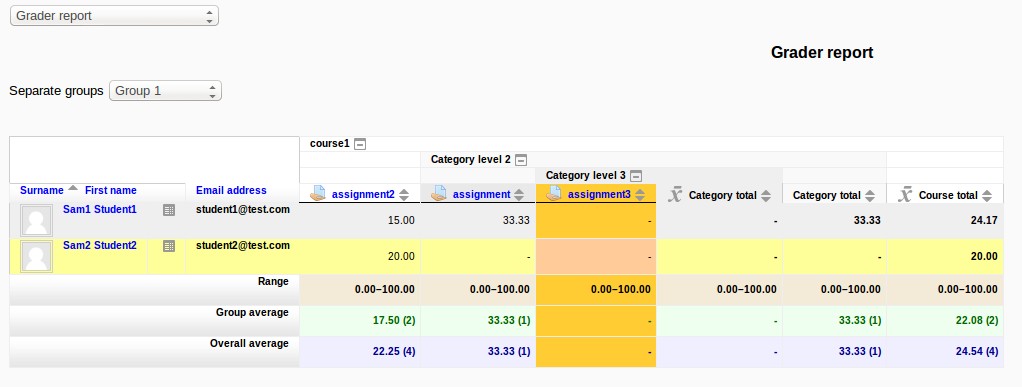Select email student1@test.com

[243, 210]
